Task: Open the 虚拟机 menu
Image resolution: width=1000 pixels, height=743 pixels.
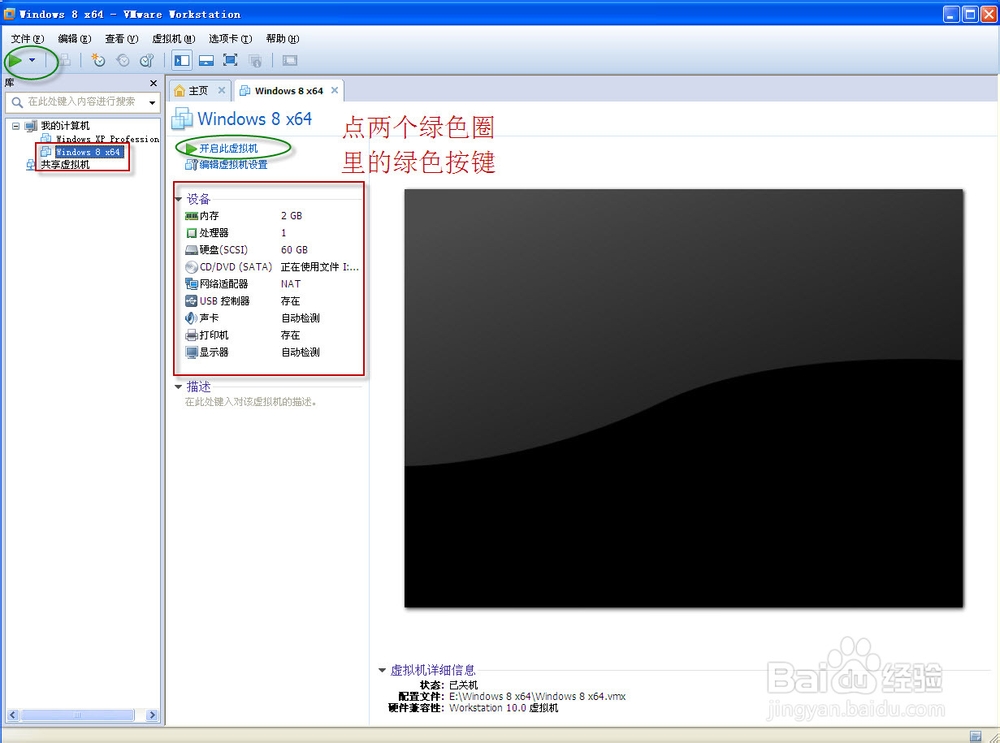Action: pos(173,39)
